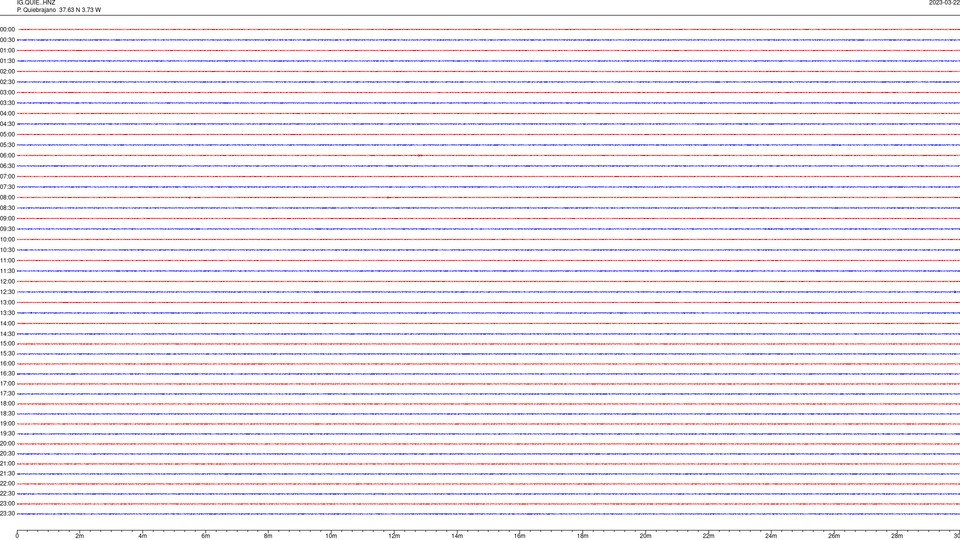Choose the 19:30 time row label
Screen dimensions: 960x540
point(7,434)
